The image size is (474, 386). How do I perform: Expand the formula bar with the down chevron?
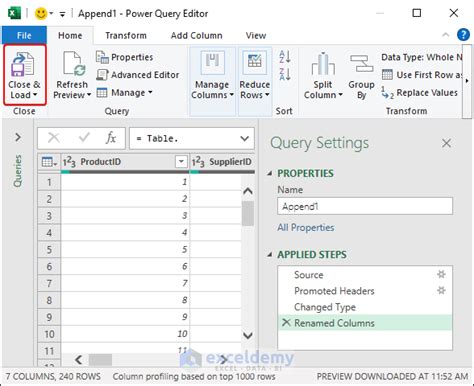(245, 138)
